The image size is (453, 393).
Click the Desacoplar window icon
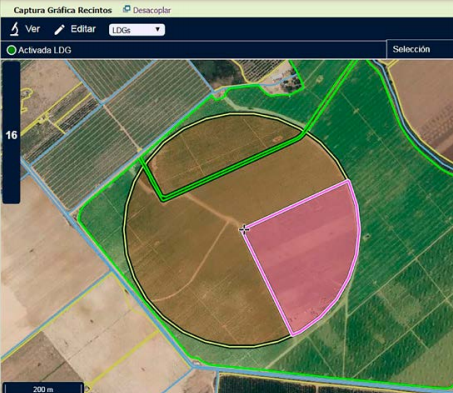point(126,9)
